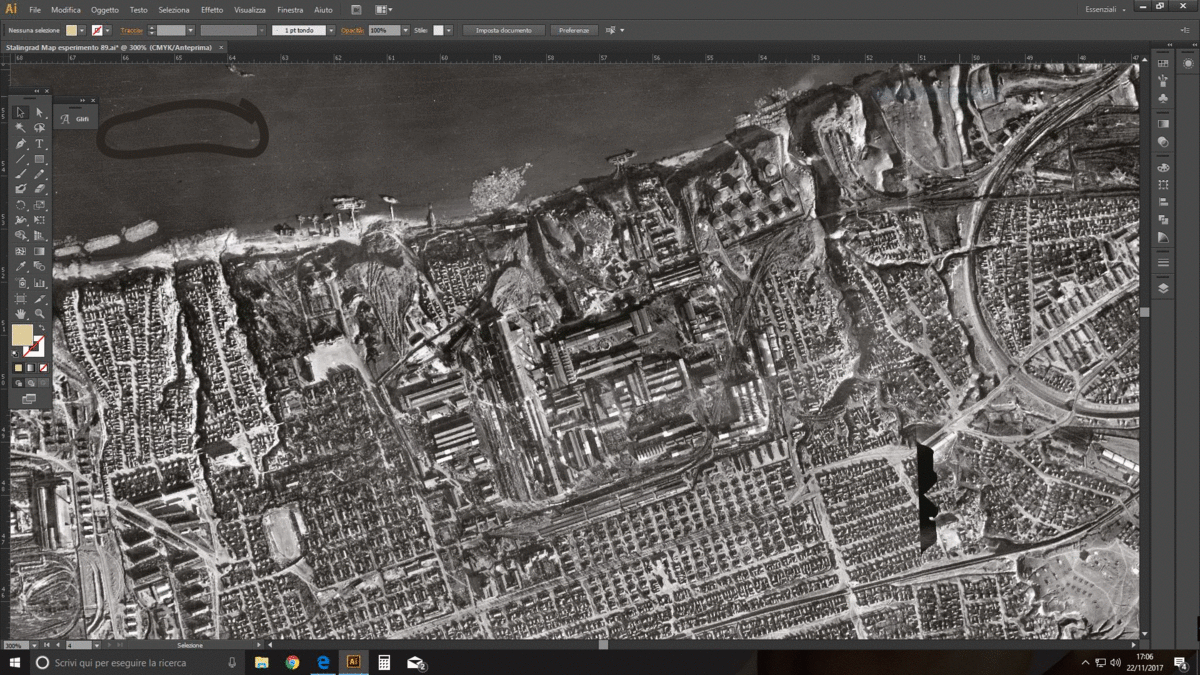Close the Stalingrad Map document tab
1200x675 pixels.
tap(222, 47)
